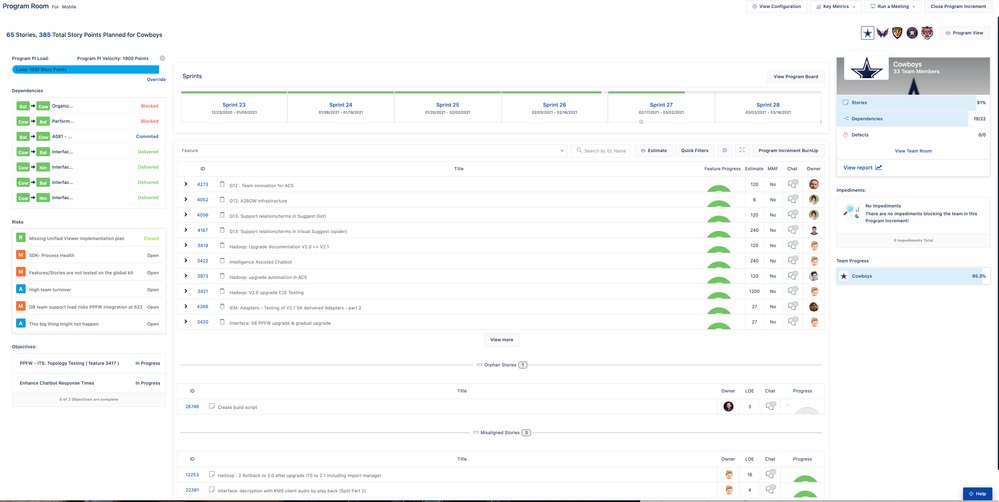The height and width of the screenshot is (502, 999).
Task: Click the View Program Board button
Action: click(795, 76)
